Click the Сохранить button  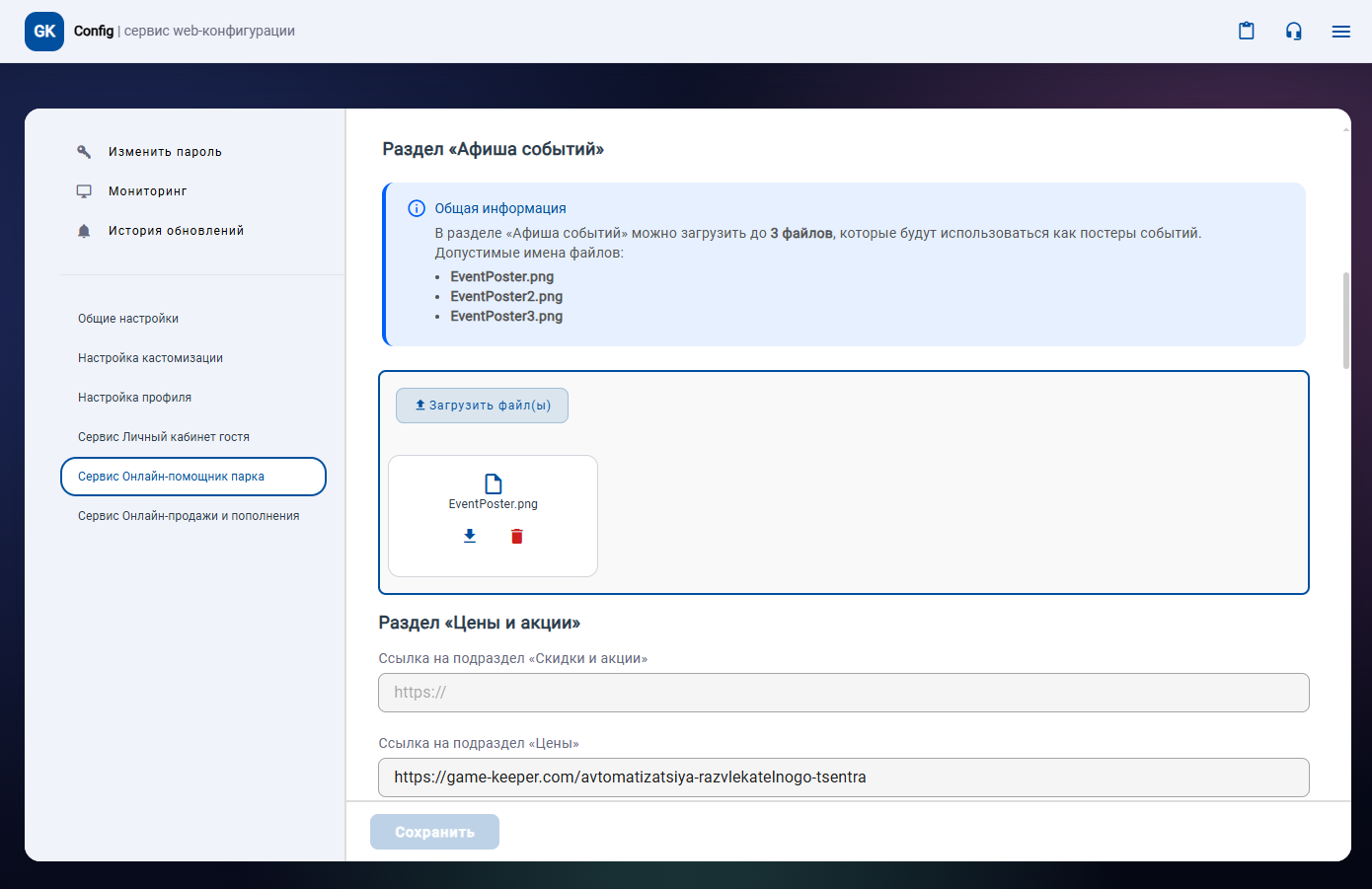click(434, 832)
